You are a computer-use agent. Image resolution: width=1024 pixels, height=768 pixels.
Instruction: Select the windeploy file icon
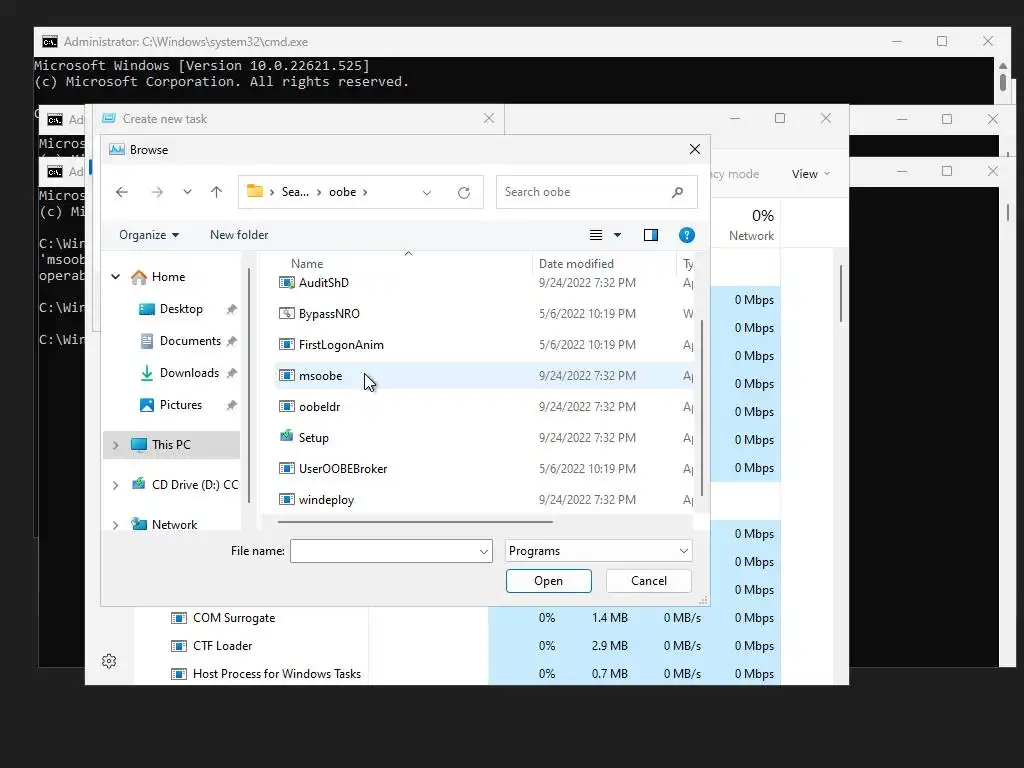click(286, 500)
